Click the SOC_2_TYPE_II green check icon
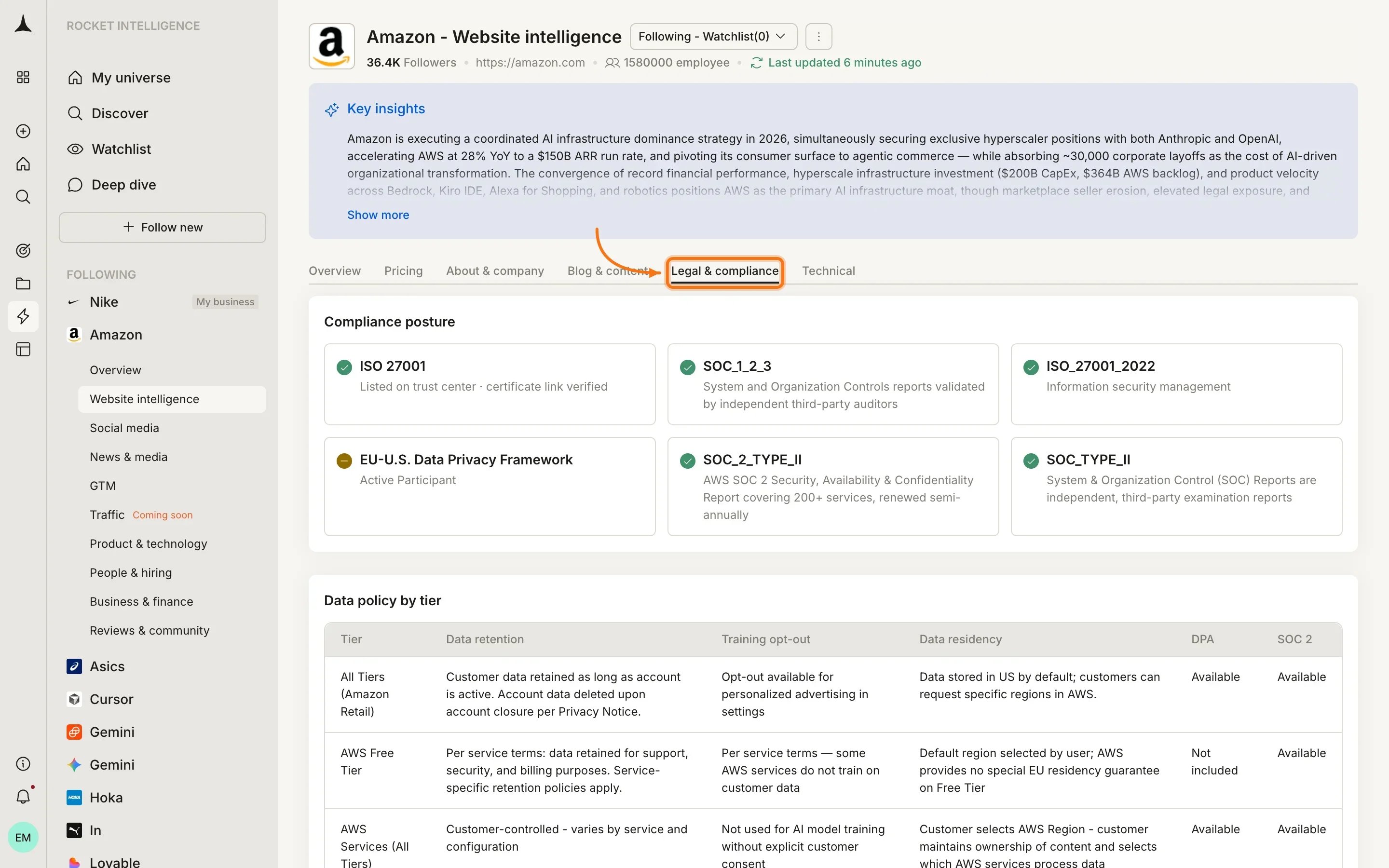This screenshot has width=1389, height=868. 688,461
